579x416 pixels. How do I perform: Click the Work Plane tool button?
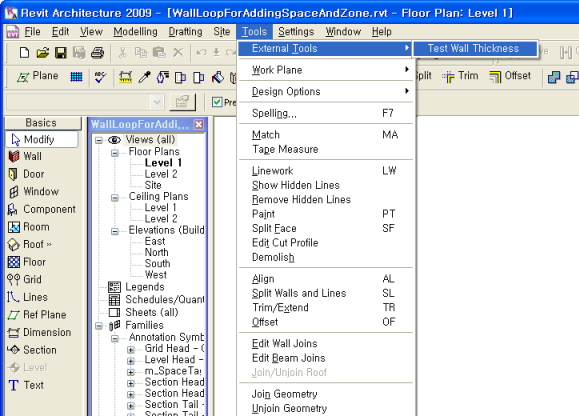tap(37, 76)
